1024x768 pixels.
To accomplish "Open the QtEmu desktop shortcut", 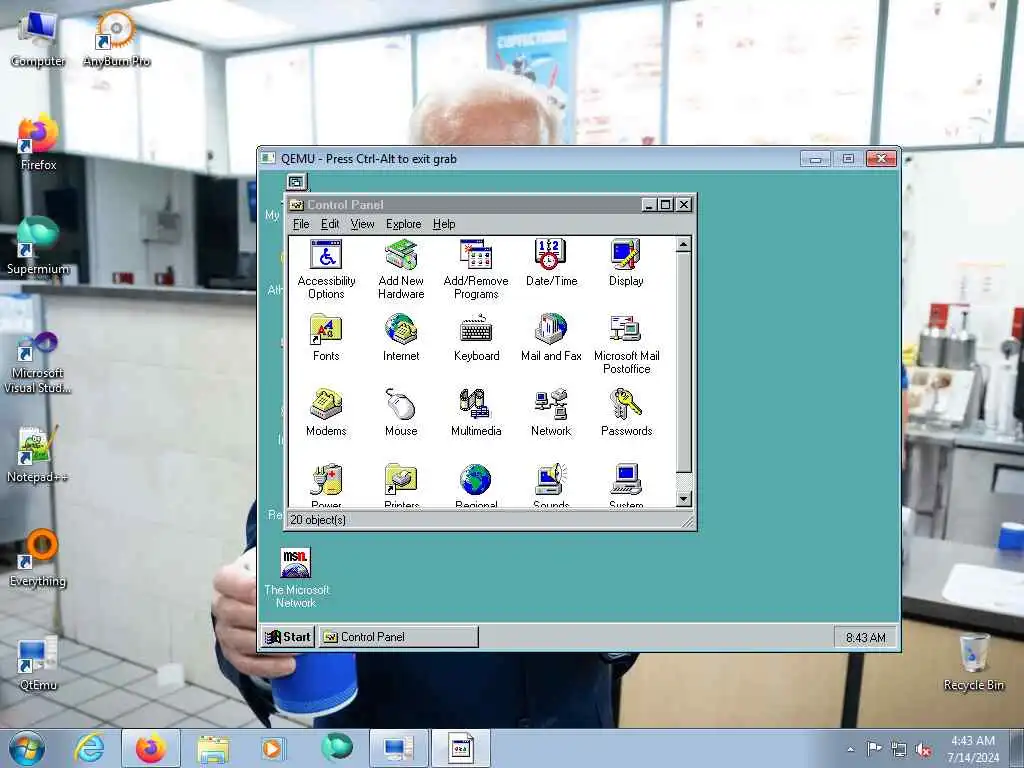I will (x=38, y=663).
